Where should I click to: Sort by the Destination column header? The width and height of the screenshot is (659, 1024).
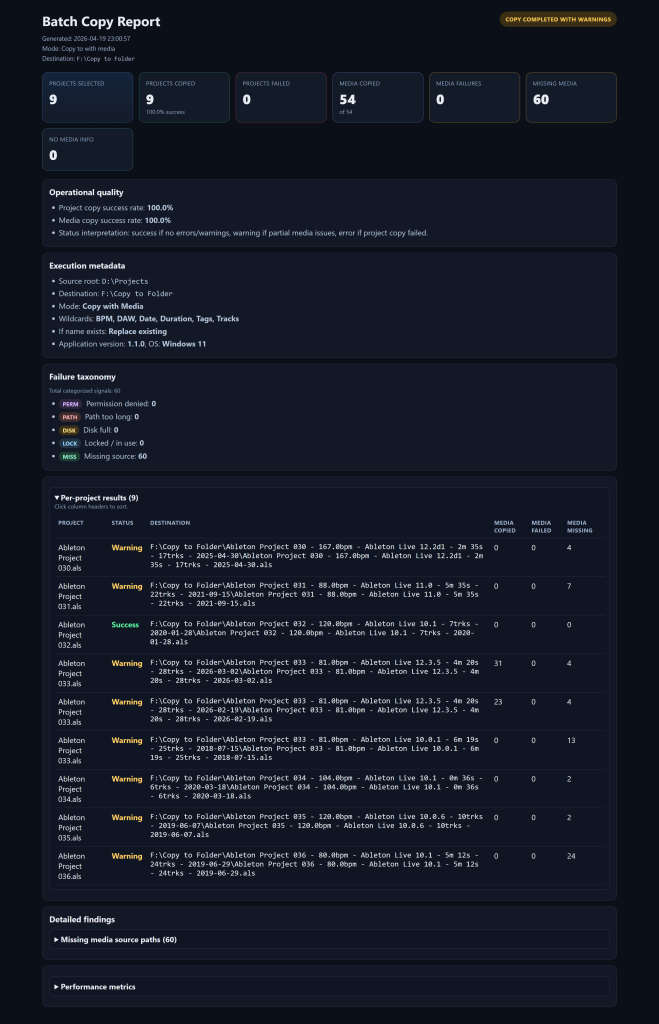point(170,522)
